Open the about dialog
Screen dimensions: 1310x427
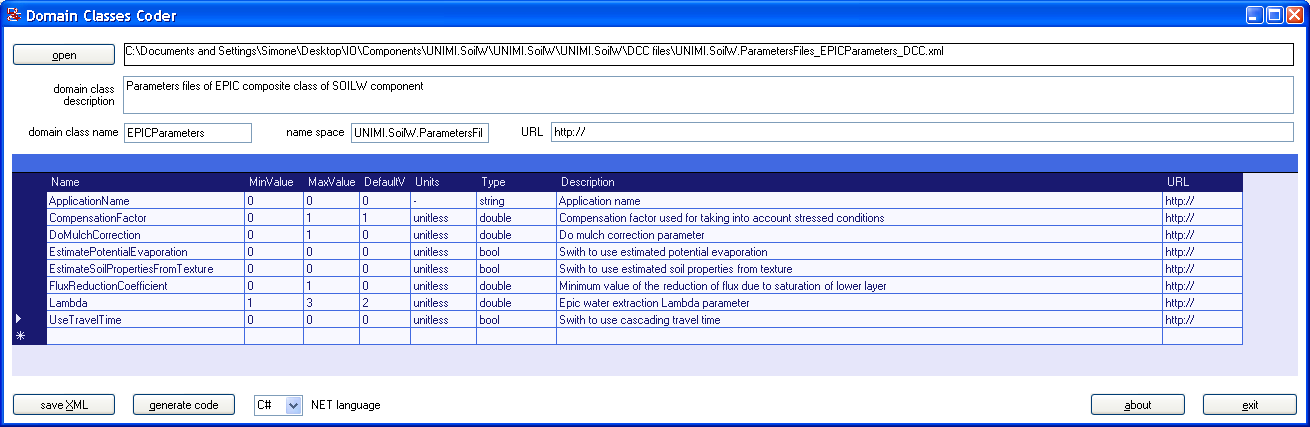(1138, 405)
